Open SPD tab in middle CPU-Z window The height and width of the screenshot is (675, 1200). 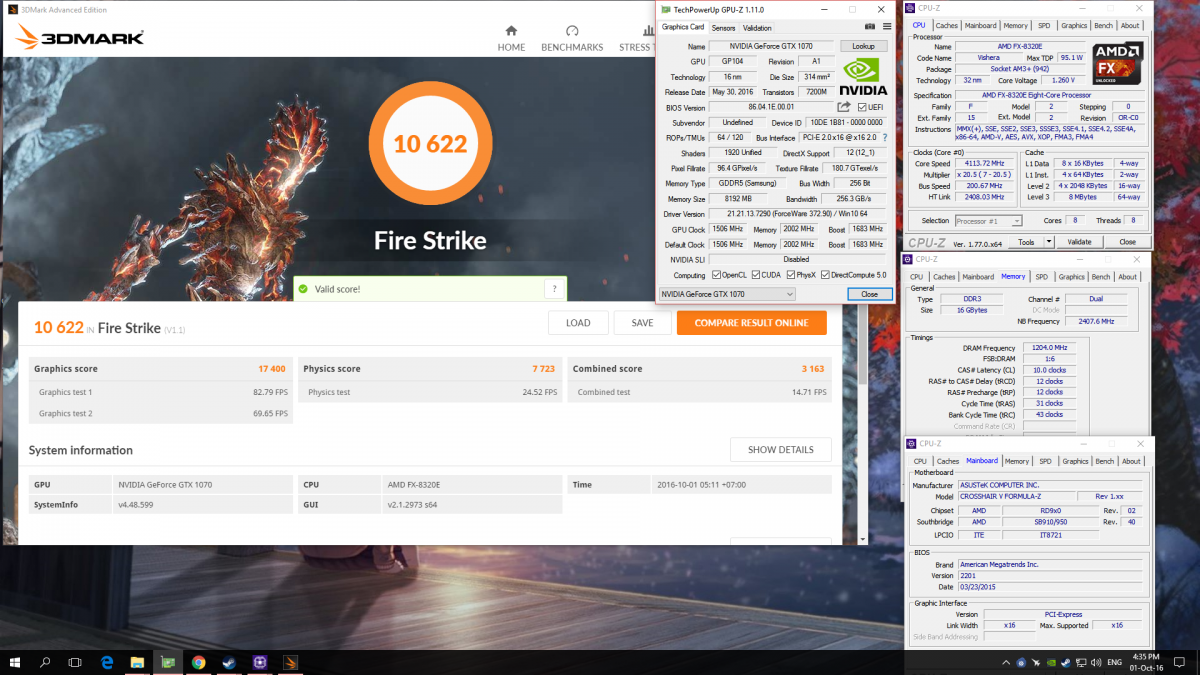tap(1042, 277)
